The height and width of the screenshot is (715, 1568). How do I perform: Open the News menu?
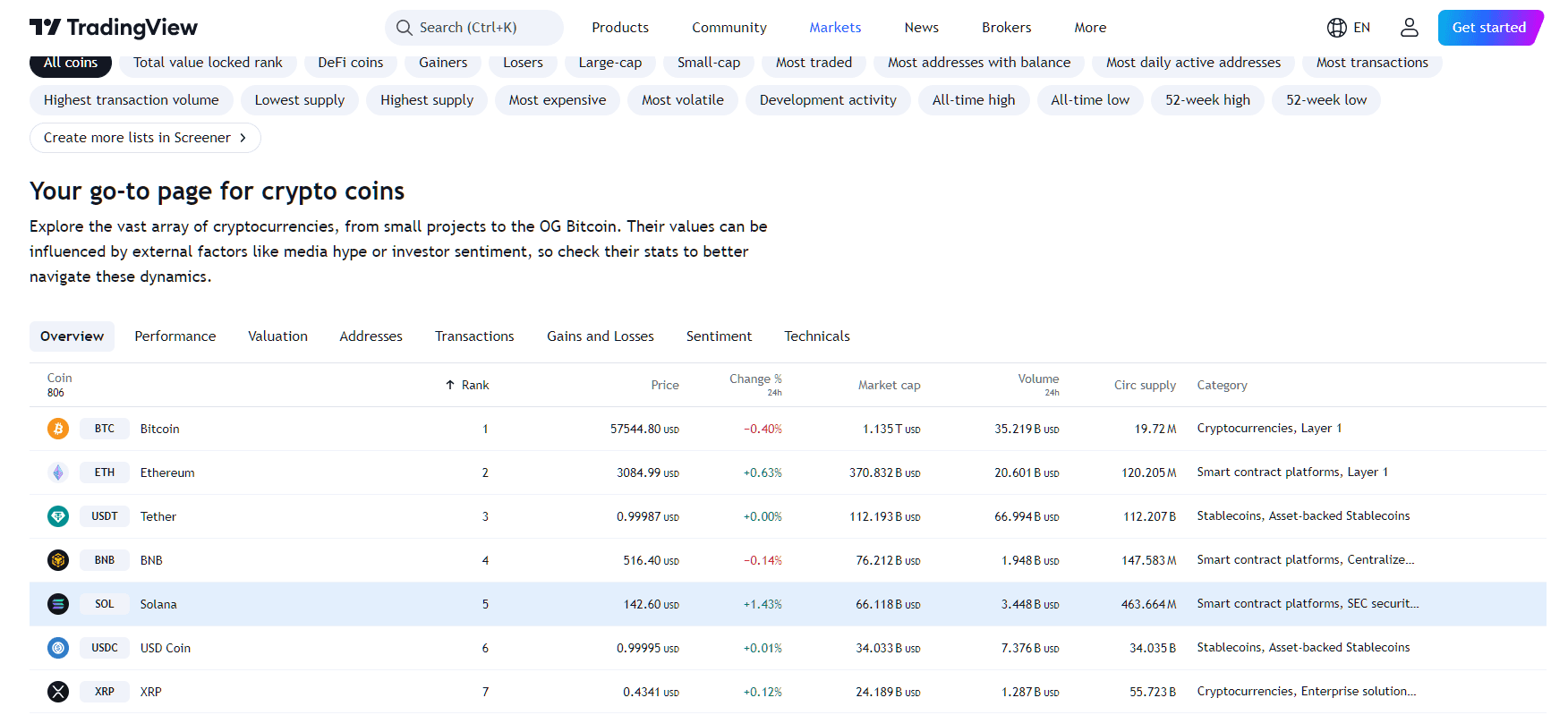click(922, 28)
